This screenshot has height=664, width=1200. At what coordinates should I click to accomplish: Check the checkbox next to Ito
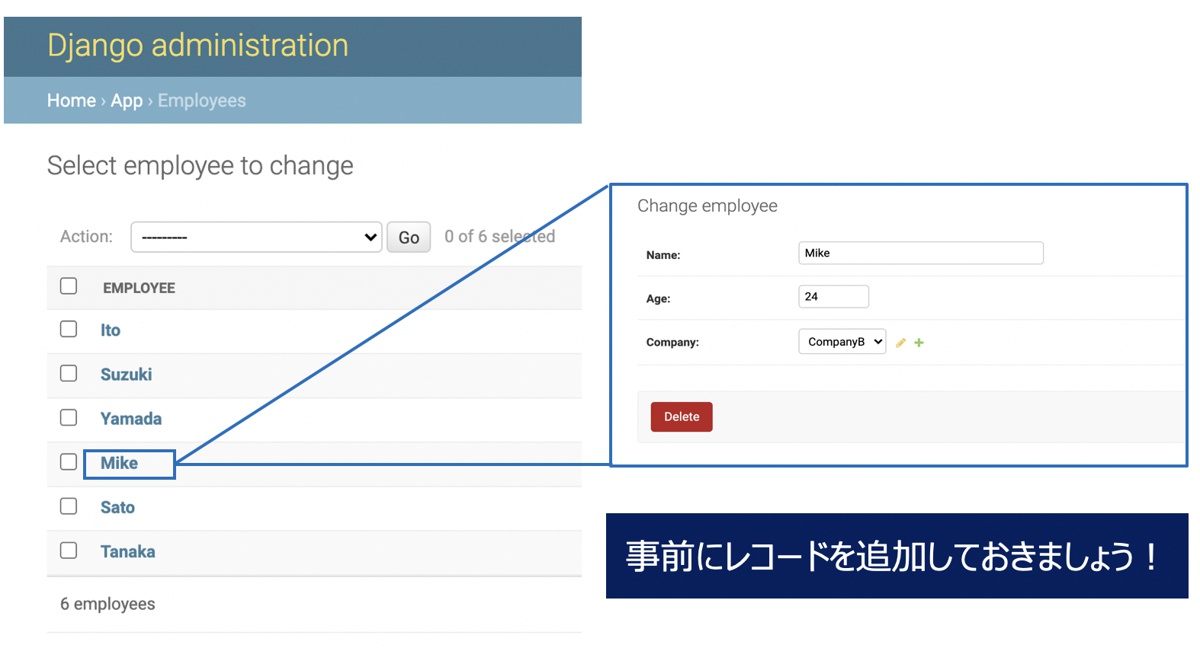(68, 328)
